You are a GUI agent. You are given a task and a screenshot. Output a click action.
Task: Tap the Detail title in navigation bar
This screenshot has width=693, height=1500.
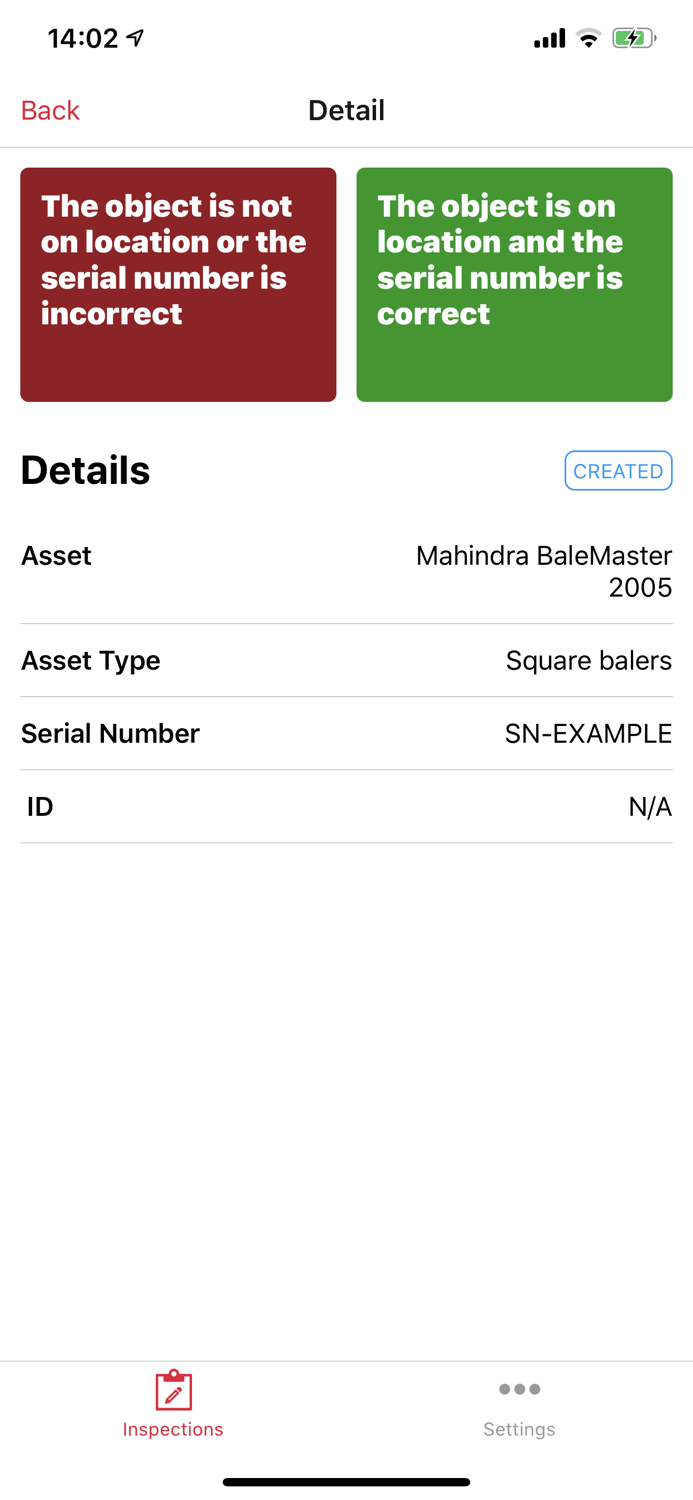[x=346, y=110]
